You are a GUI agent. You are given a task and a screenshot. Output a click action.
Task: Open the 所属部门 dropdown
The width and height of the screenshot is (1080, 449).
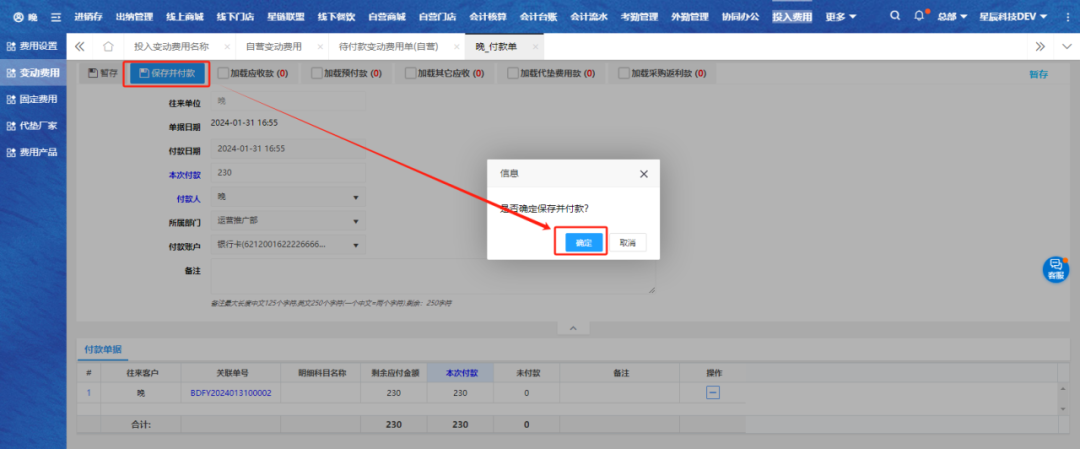(355, 221)
